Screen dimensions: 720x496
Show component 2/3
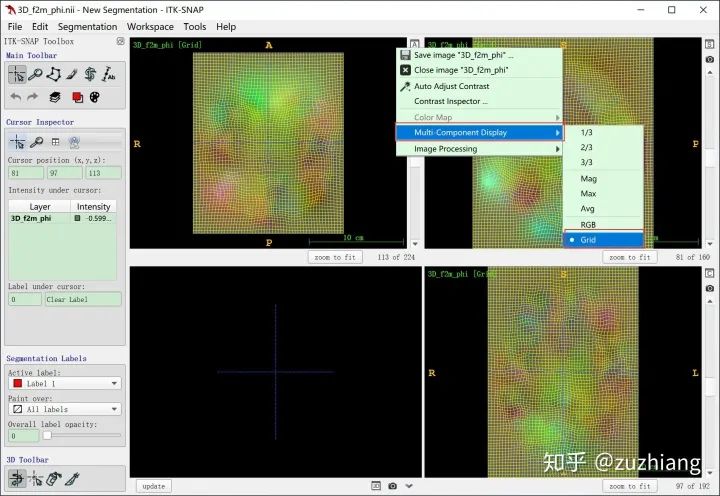603,147
